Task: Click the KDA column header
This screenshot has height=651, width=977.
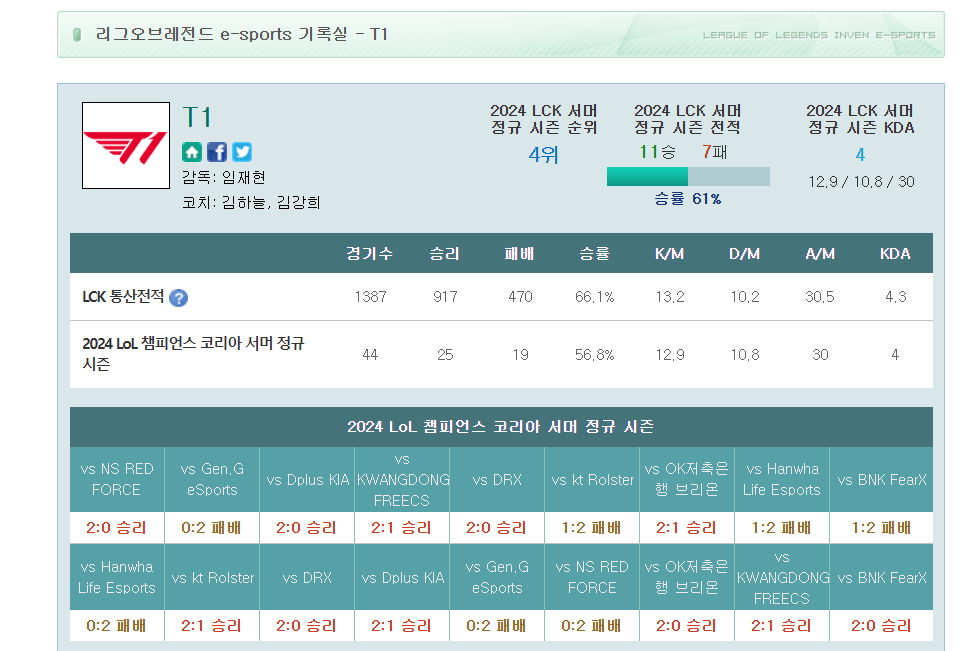Action: tap(895, 254)
